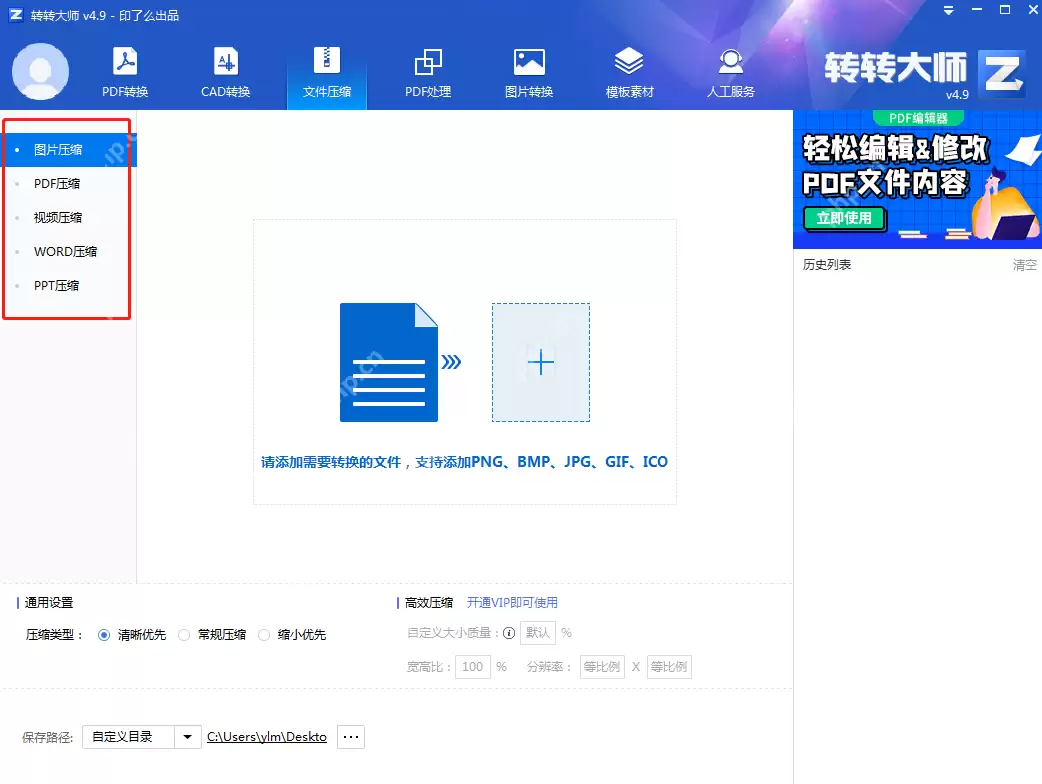Click the plus area to add files
Viewport: 1042px width, 784px height.
pos(540,363)
